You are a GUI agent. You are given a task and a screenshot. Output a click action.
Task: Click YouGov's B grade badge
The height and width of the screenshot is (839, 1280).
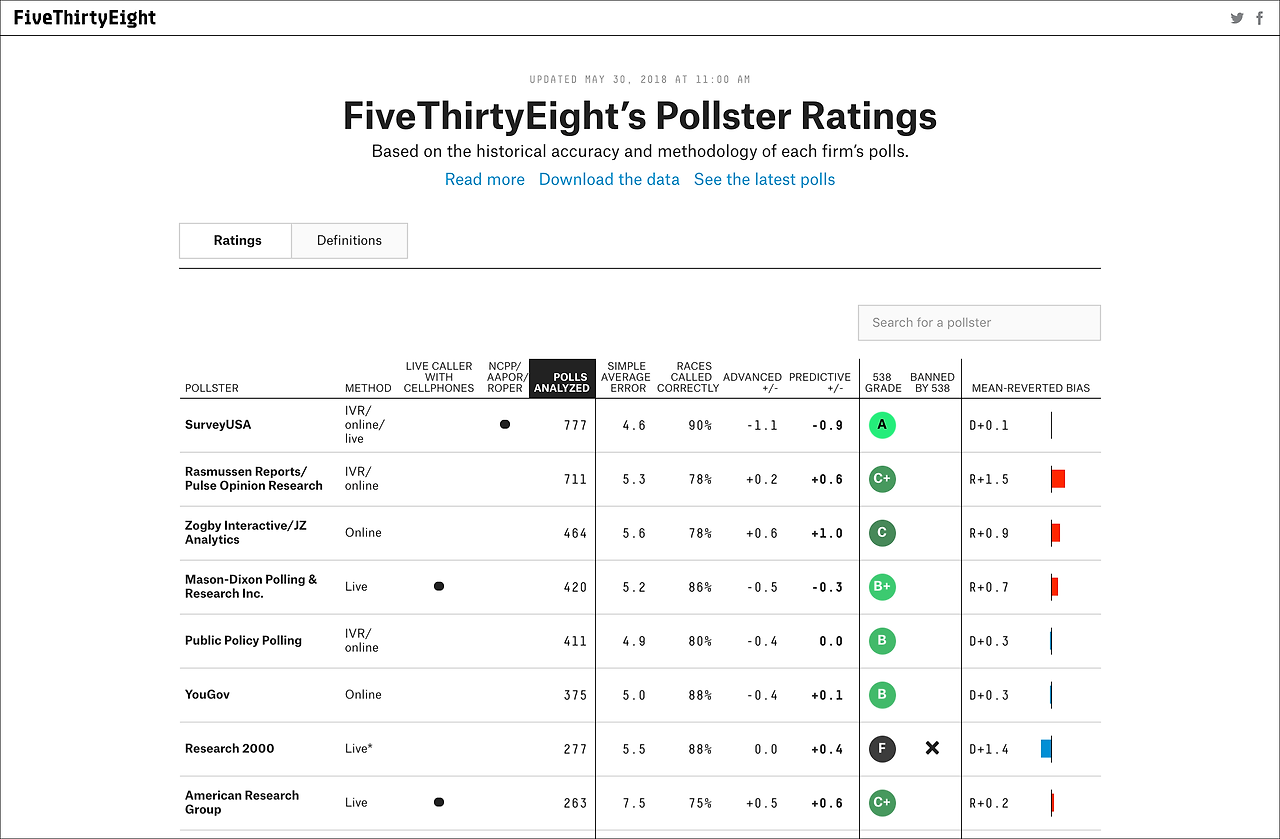tap(882, 694)
